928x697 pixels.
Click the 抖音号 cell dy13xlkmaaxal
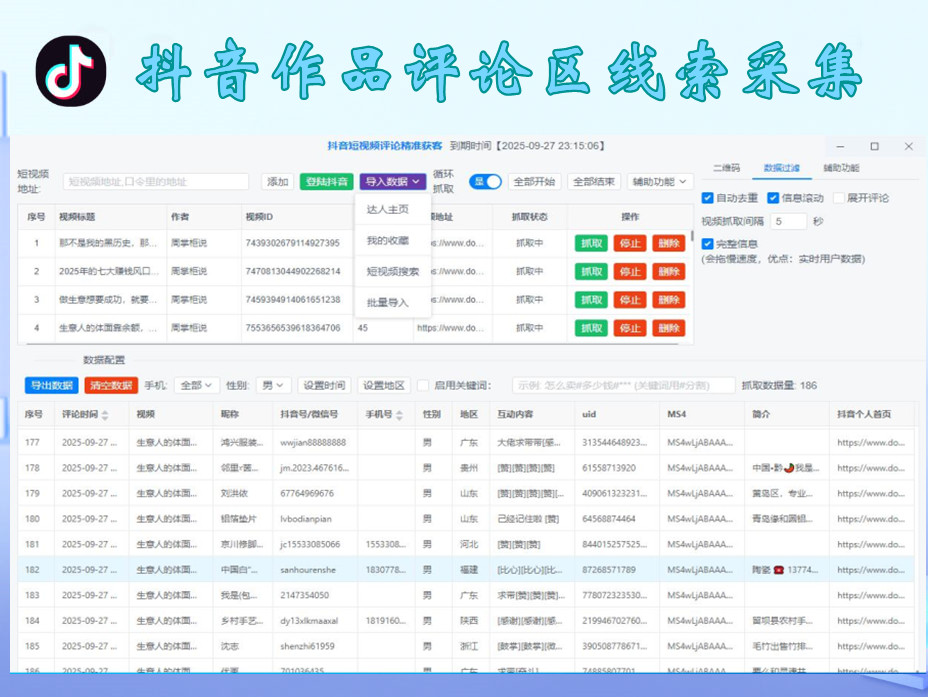(309, 621)
